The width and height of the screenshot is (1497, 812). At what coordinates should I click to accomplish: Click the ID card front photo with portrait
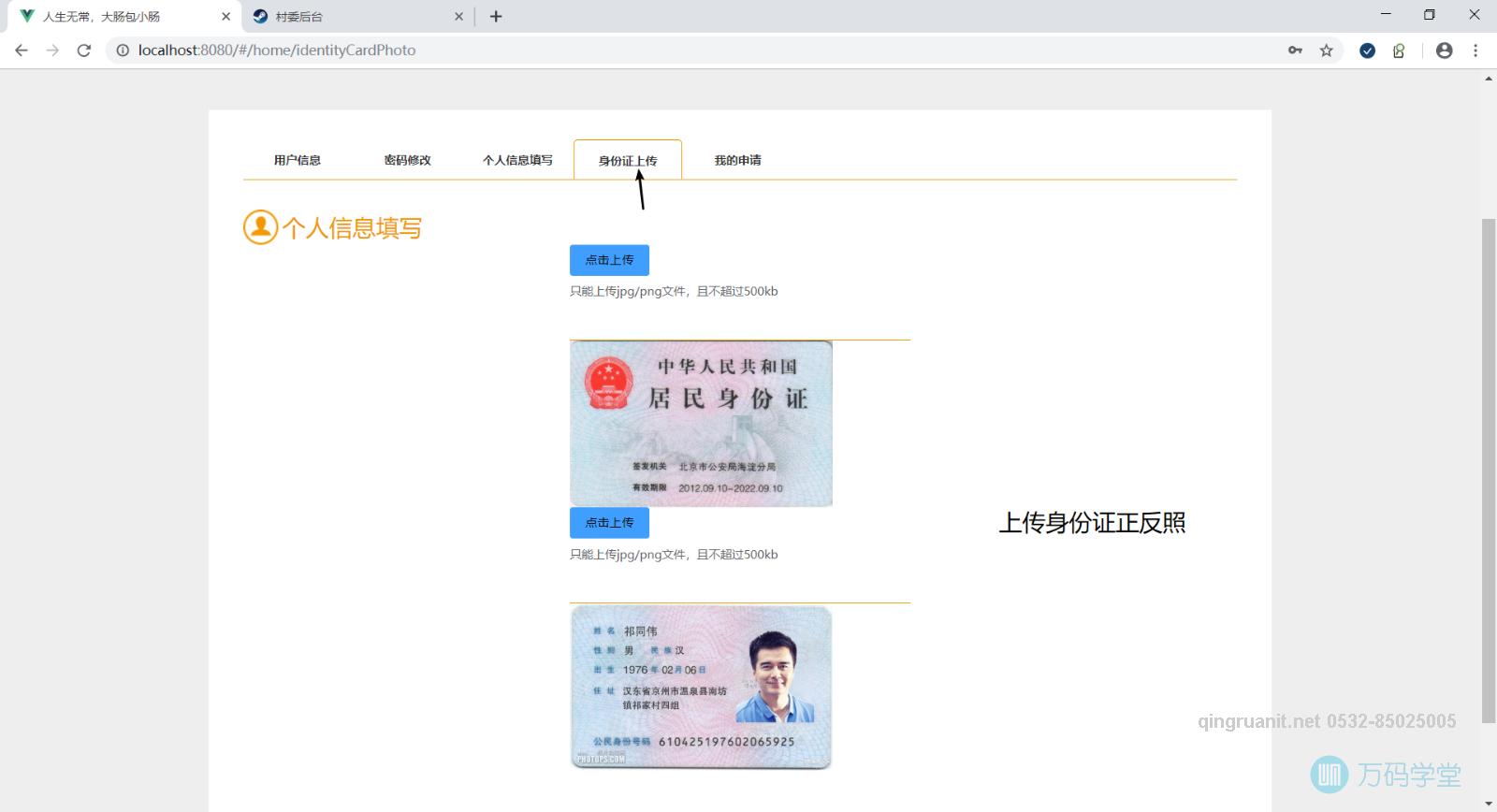pyautogui.click(x=701, y=688)
